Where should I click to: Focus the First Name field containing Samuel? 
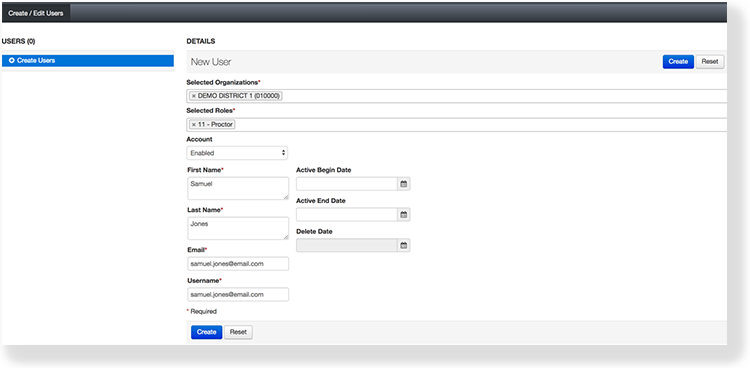tap(238, 188)
